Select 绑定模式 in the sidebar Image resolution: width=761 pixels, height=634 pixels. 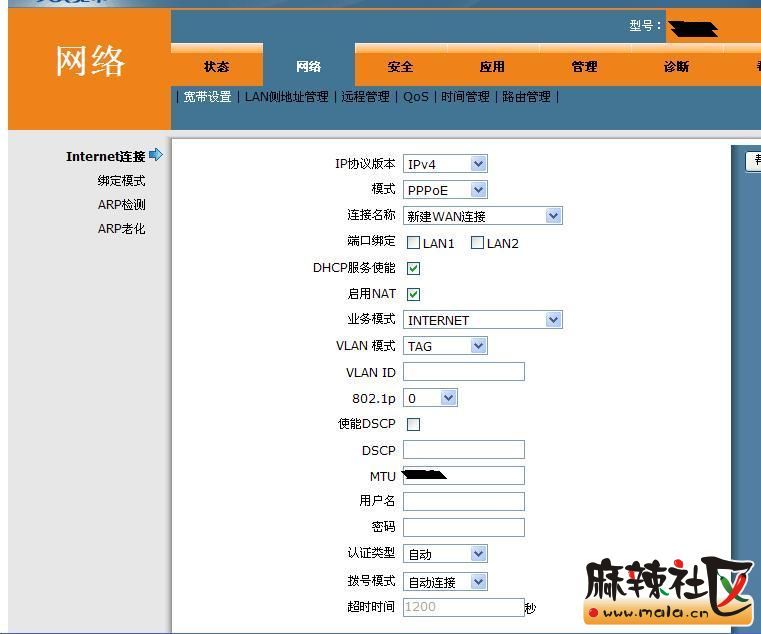coord(121,181)
